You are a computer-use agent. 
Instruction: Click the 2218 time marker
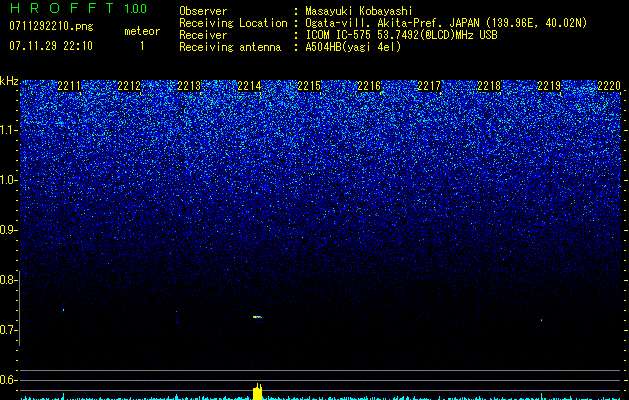(x=489, y=85)
